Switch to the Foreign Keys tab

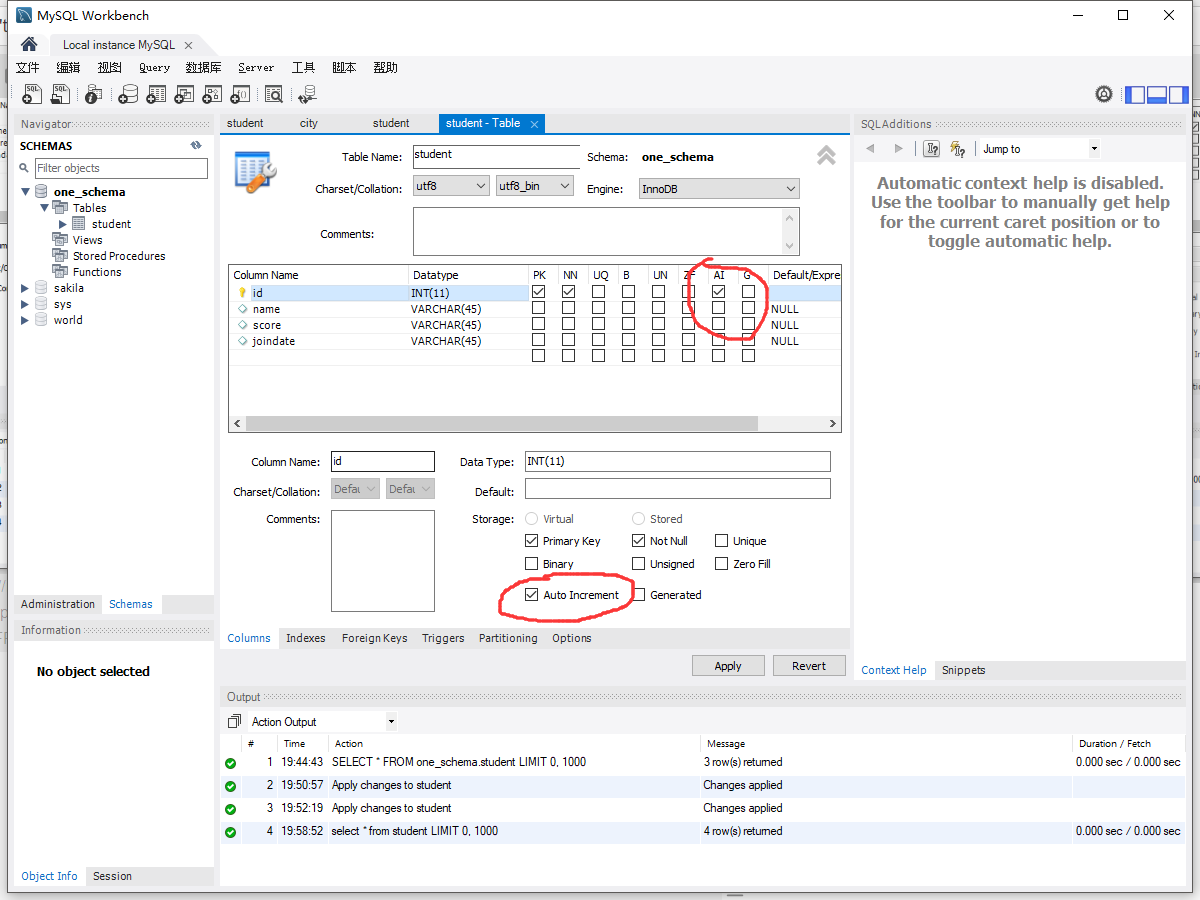click(374, 637)
